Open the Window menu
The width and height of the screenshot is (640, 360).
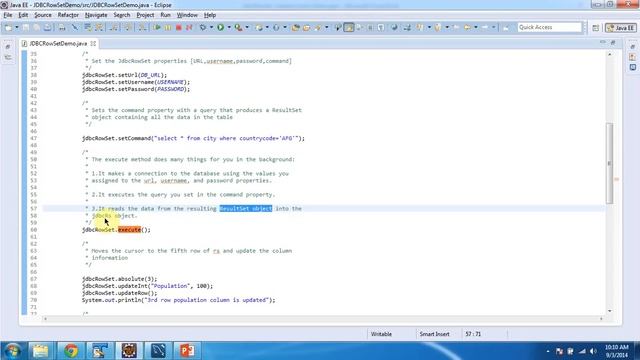(x=187, y=15)
